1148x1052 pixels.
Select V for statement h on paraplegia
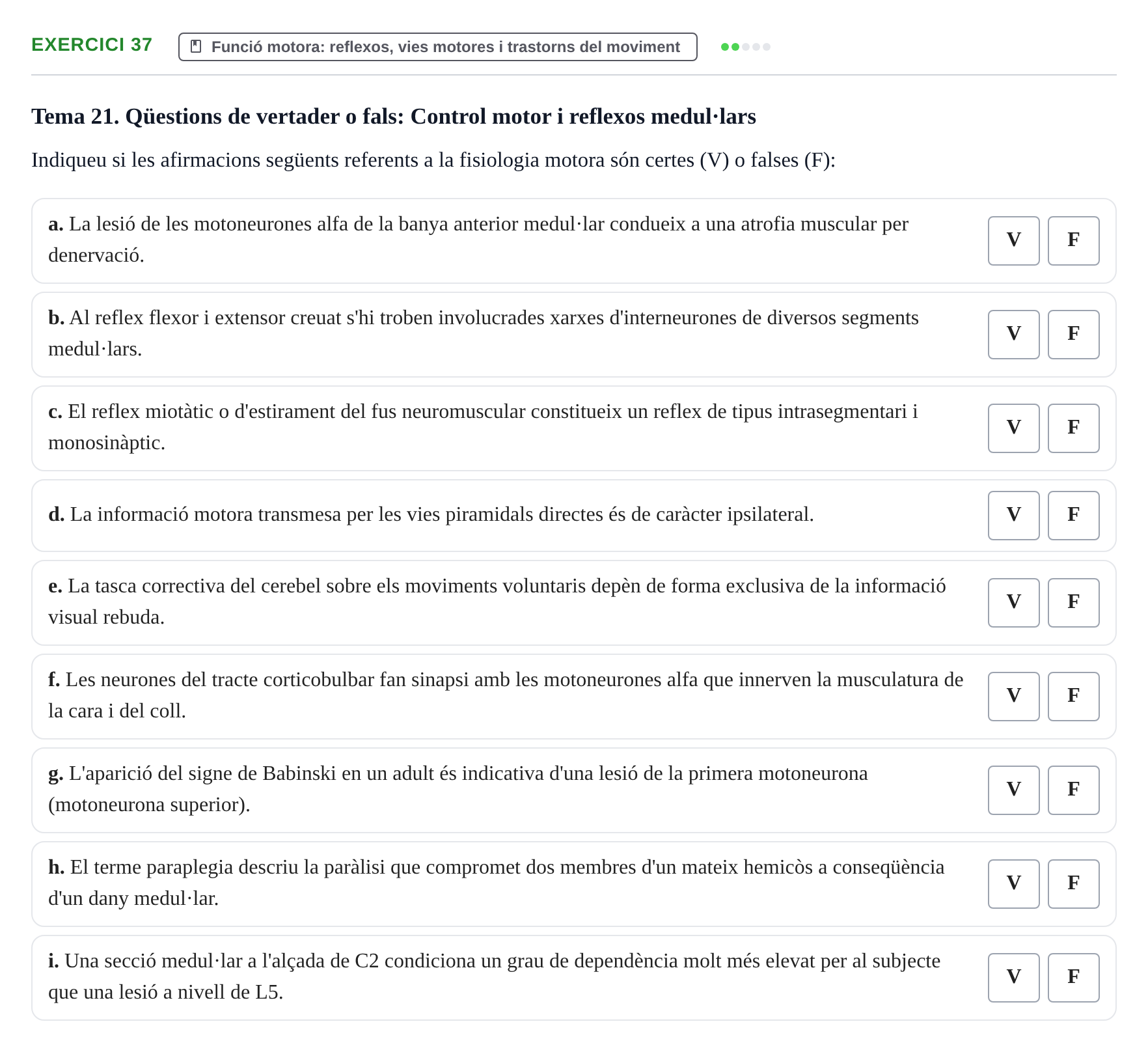(1013, 884)
